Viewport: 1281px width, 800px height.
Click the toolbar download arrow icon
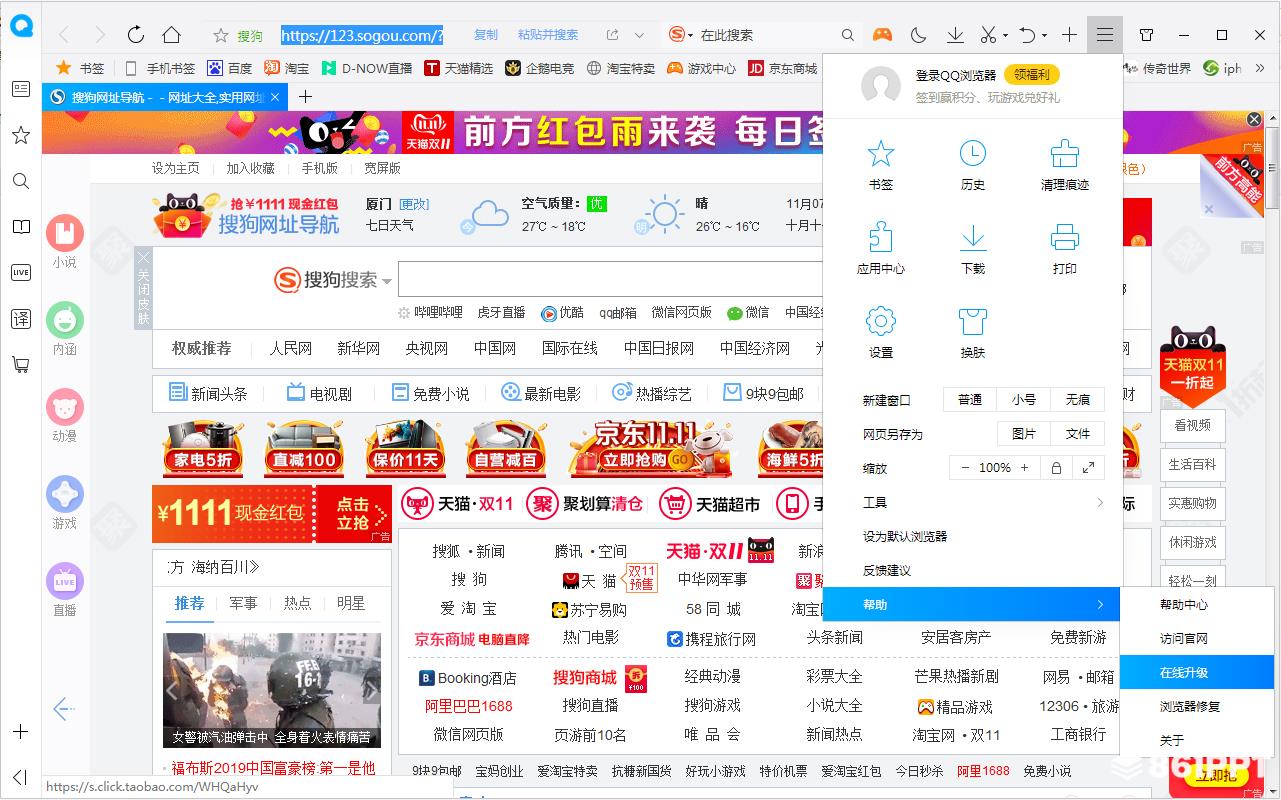955,35
